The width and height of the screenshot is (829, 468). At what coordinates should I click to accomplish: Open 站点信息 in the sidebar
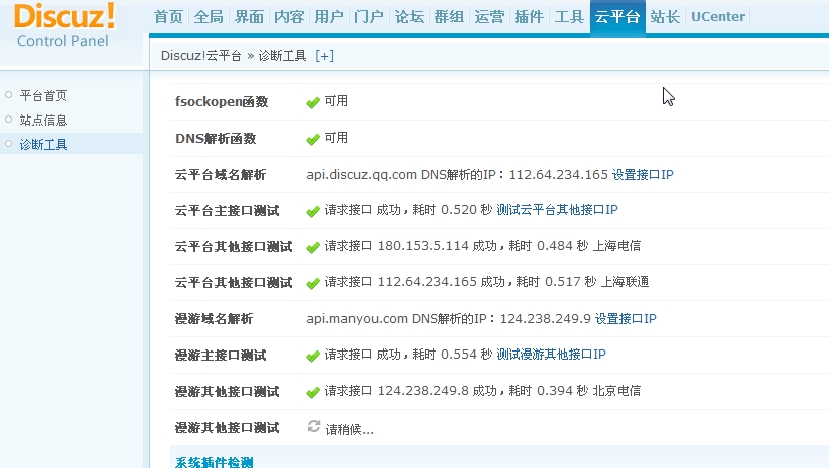[x=43, y=120]
